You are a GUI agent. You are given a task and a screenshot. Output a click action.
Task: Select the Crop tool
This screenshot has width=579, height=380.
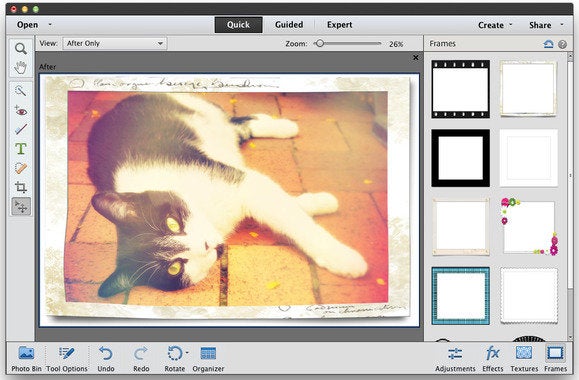point(21,187)
